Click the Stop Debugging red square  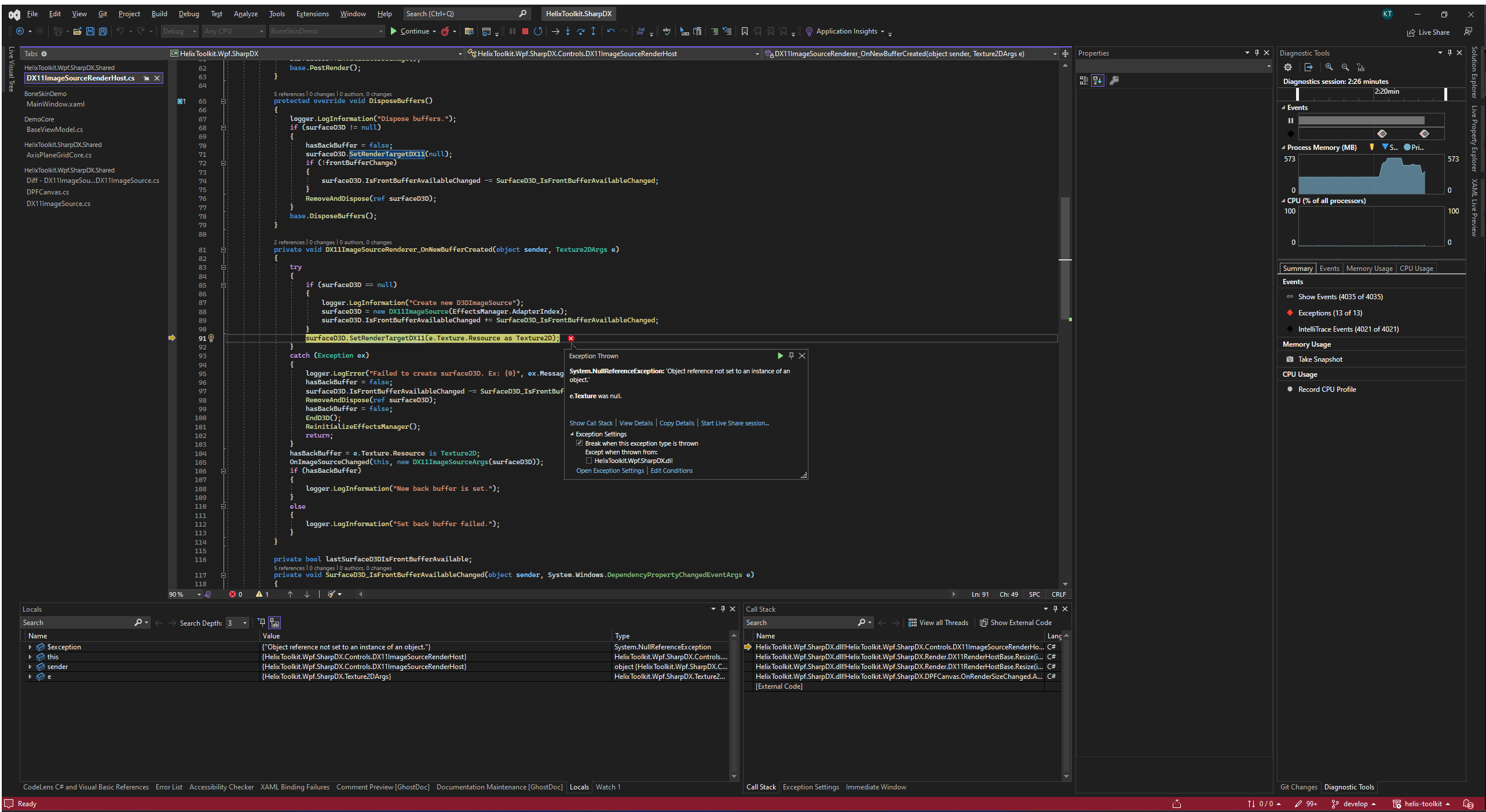525,31
